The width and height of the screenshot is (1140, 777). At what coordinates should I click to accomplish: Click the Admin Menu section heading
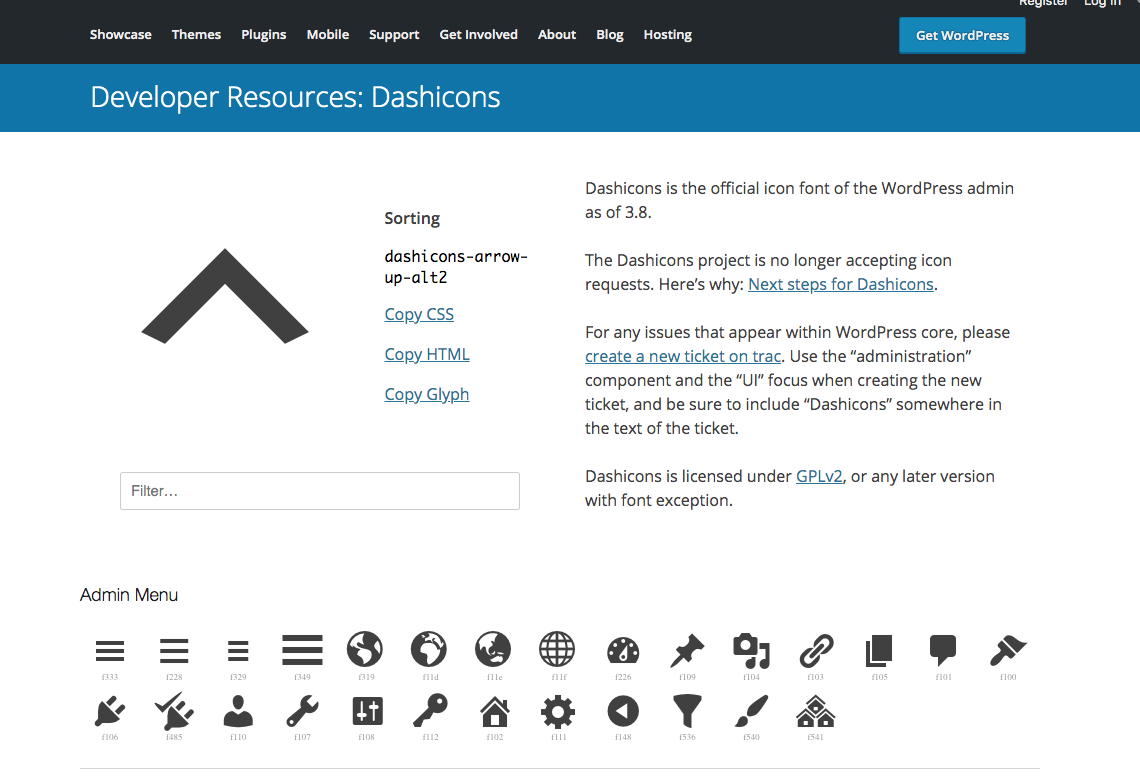[x=129, y=595]
